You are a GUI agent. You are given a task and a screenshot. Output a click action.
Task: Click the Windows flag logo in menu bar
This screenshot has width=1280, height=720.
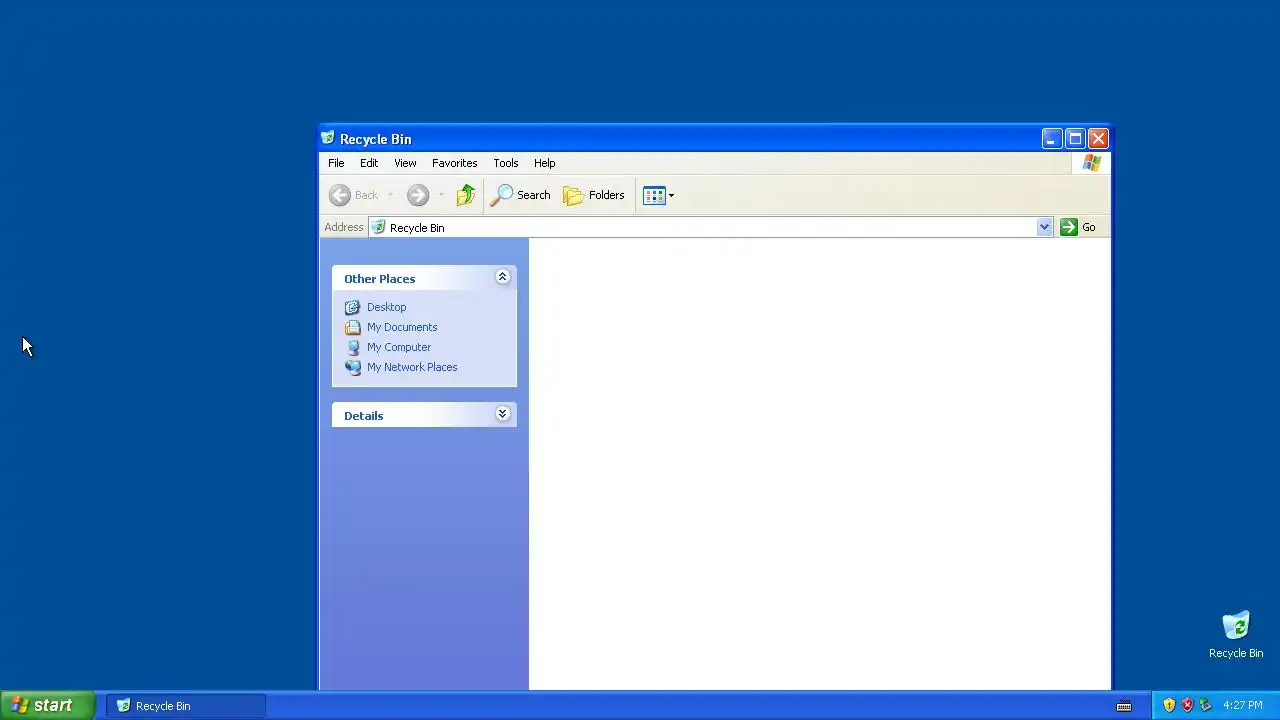[x=1091, y=163]
